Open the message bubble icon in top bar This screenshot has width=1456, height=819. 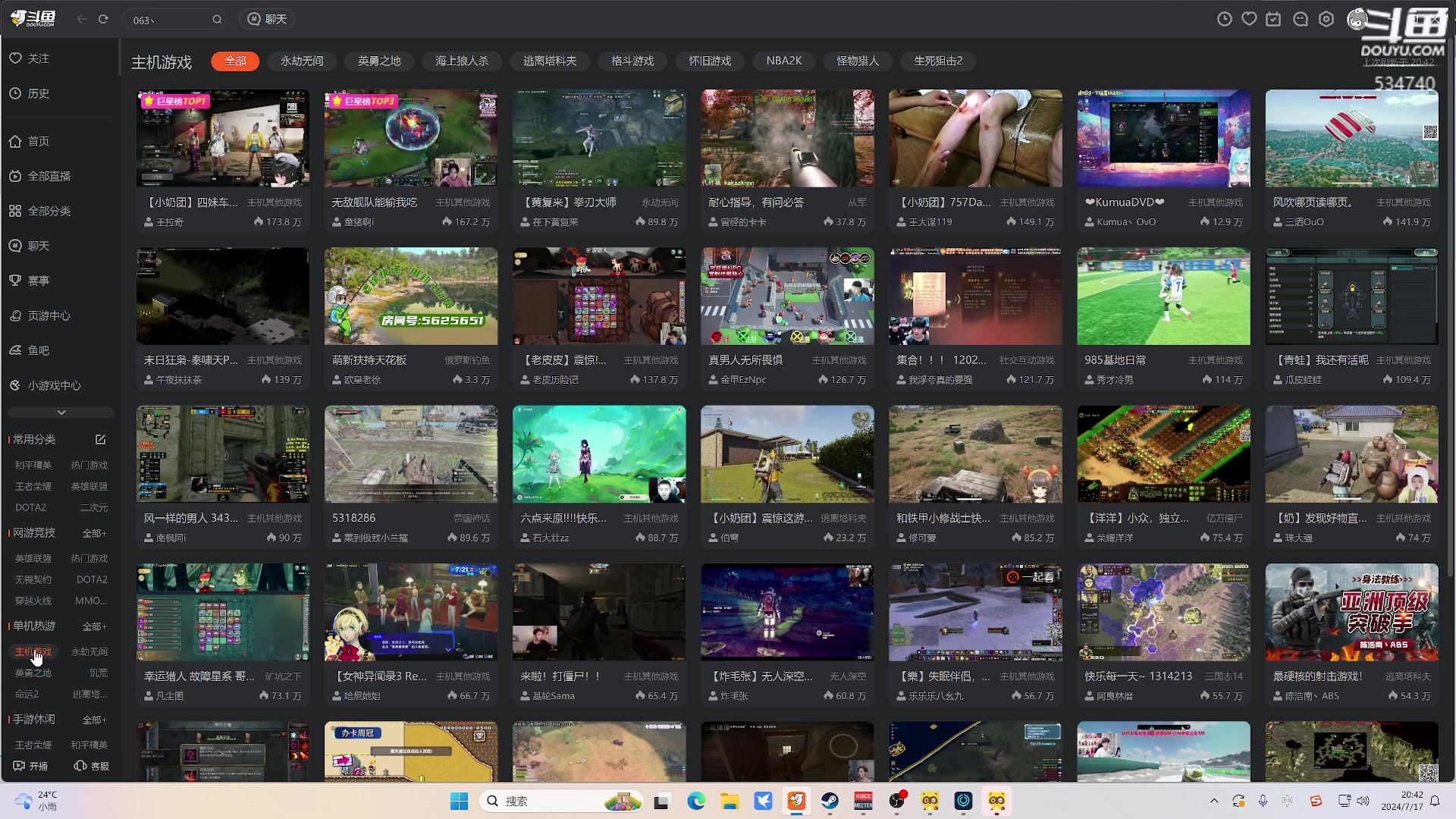click(x=1301, y=19)
